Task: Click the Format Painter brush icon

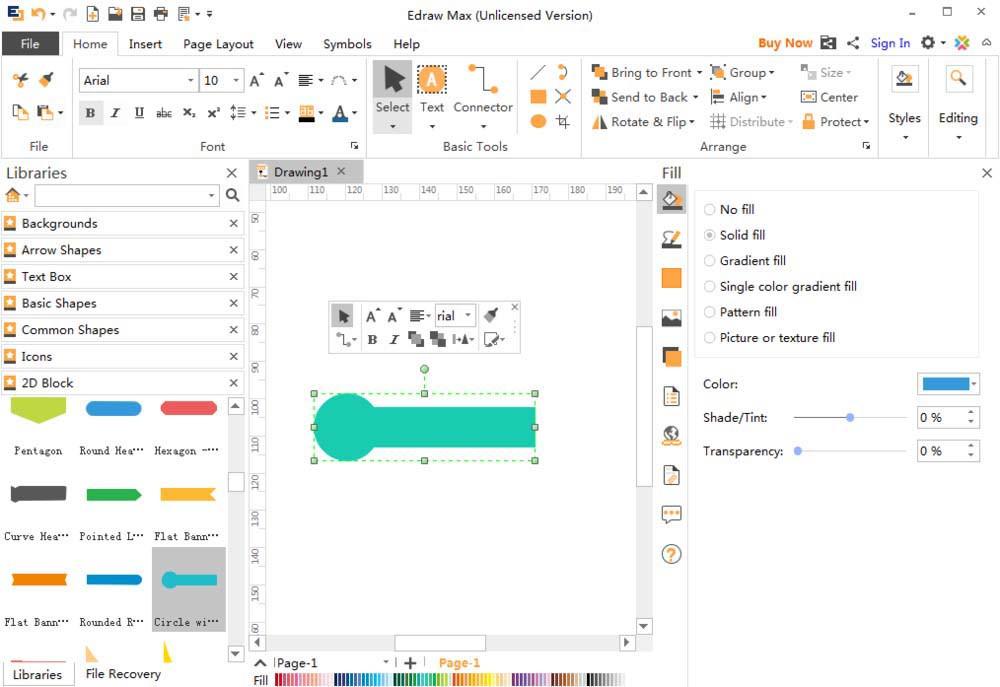Action: [46, 80]
